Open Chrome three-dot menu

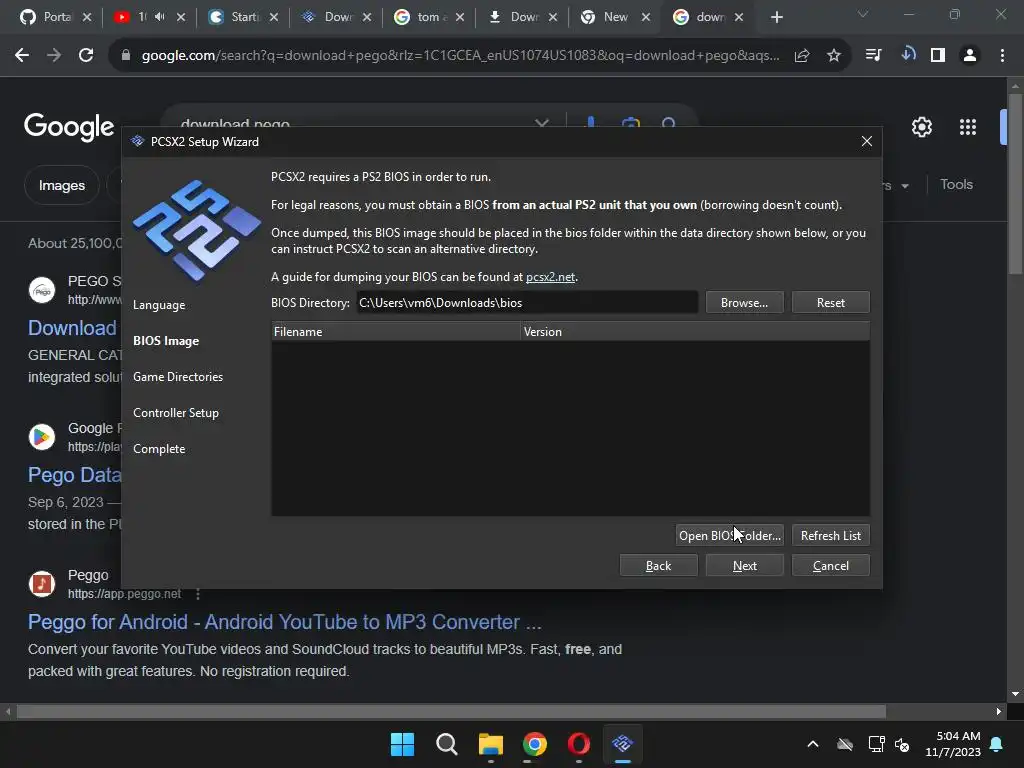[1002, 56]
